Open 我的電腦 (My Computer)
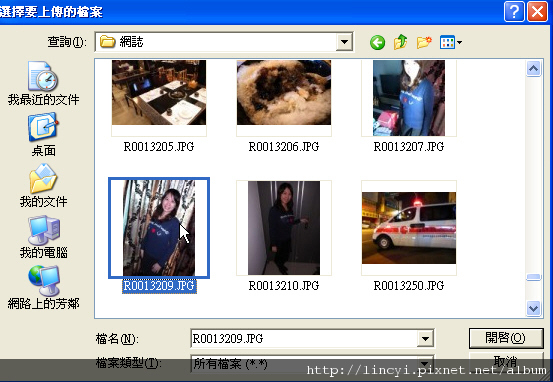The height and width of the screenshot is (382, 553). pos(43,237)
